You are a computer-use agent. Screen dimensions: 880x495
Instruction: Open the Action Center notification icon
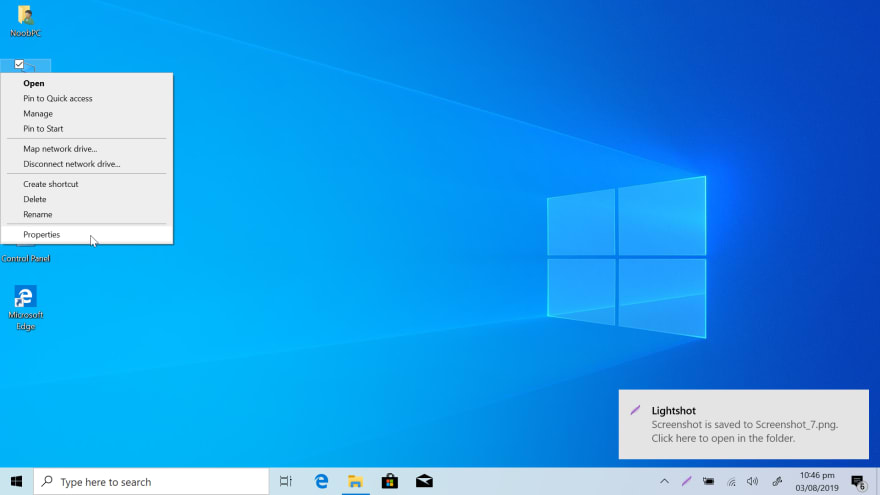click(858, 482)
